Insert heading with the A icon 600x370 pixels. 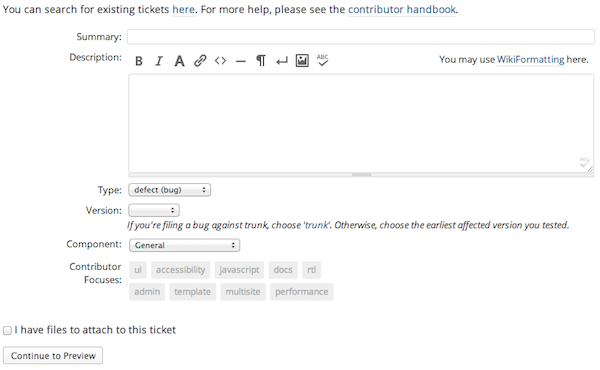[x=179, y=61]
